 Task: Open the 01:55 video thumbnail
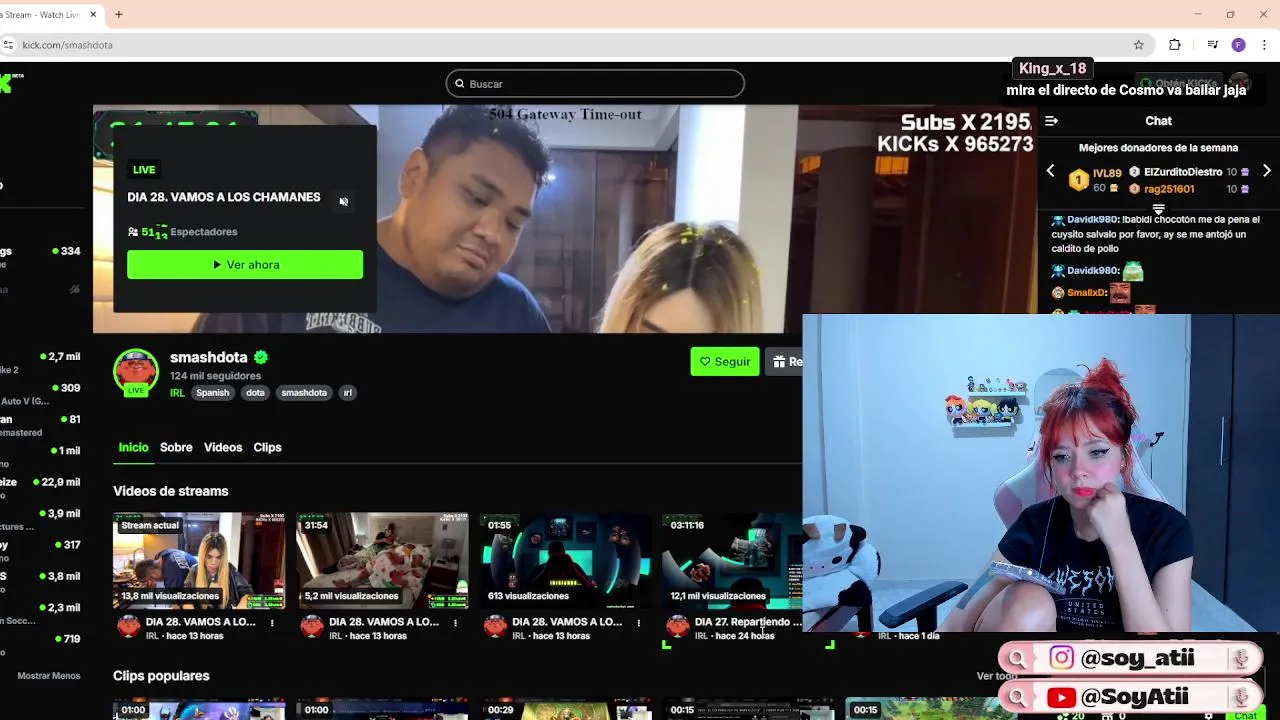(565, 561)
